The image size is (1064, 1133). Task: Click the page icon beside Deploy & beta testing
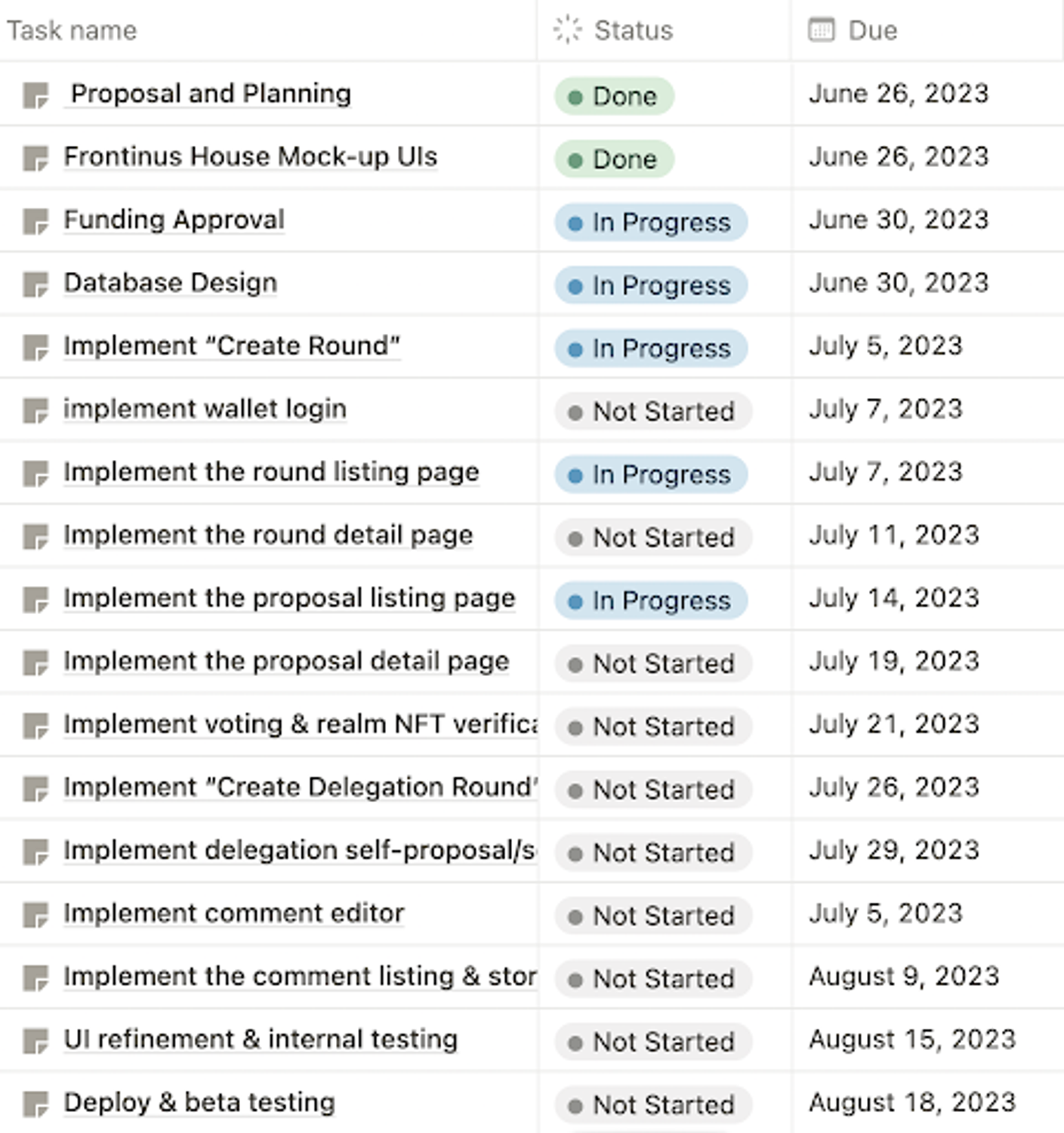tap(35, 1104)
